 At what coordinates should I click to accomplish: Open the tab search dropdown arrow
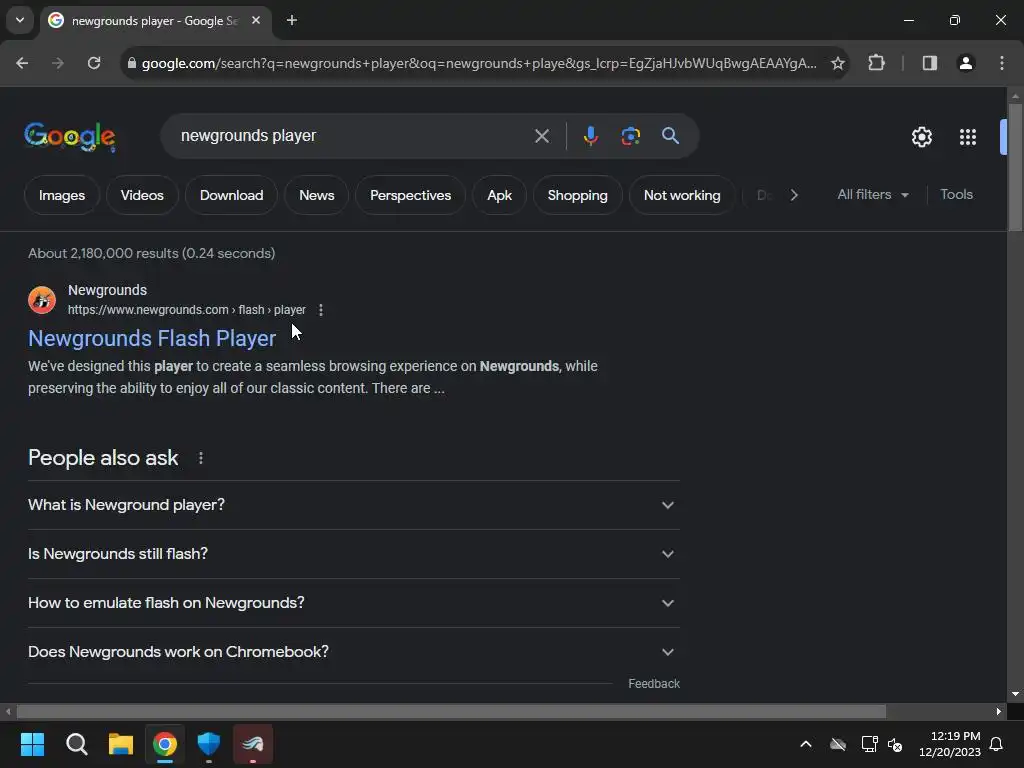(x=20, y=20)
